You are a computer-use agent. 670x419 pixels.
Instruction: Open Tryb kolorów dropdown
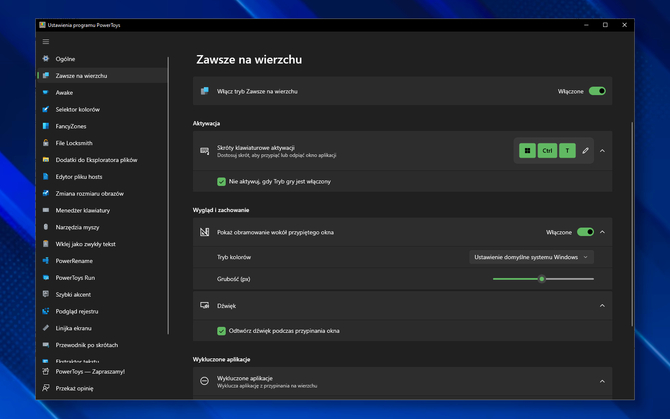pos(531,257)
